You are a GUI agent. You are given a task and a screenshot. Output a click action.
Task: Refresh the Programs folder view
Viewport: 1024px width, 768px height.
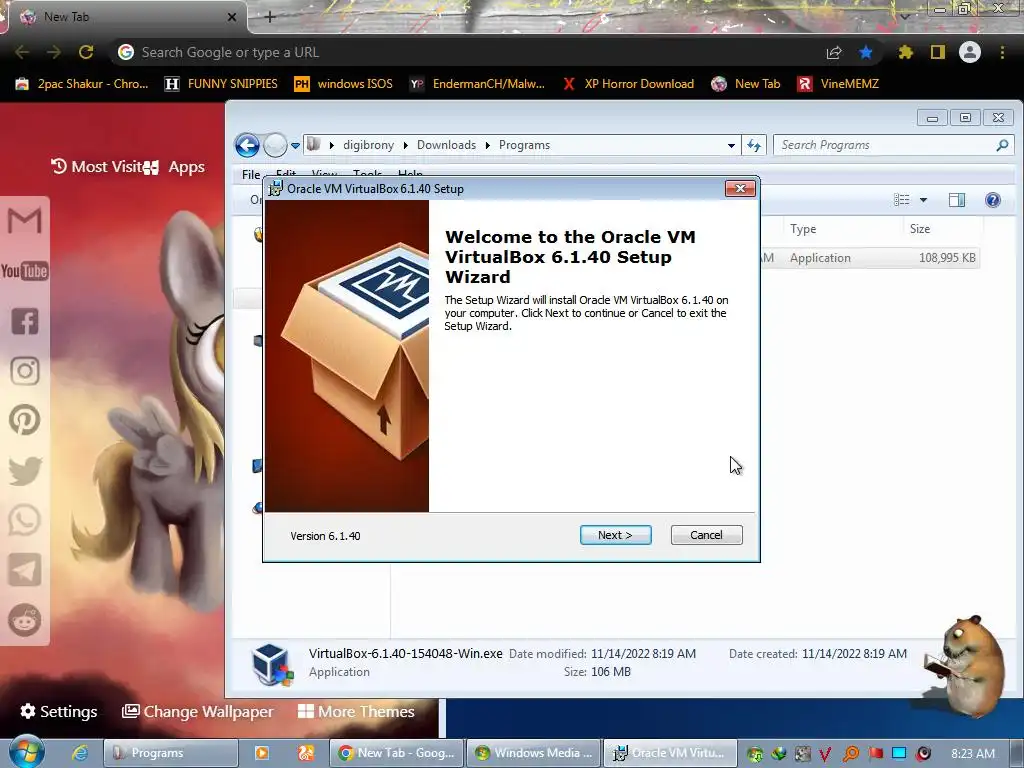click(x=754, y=146)
